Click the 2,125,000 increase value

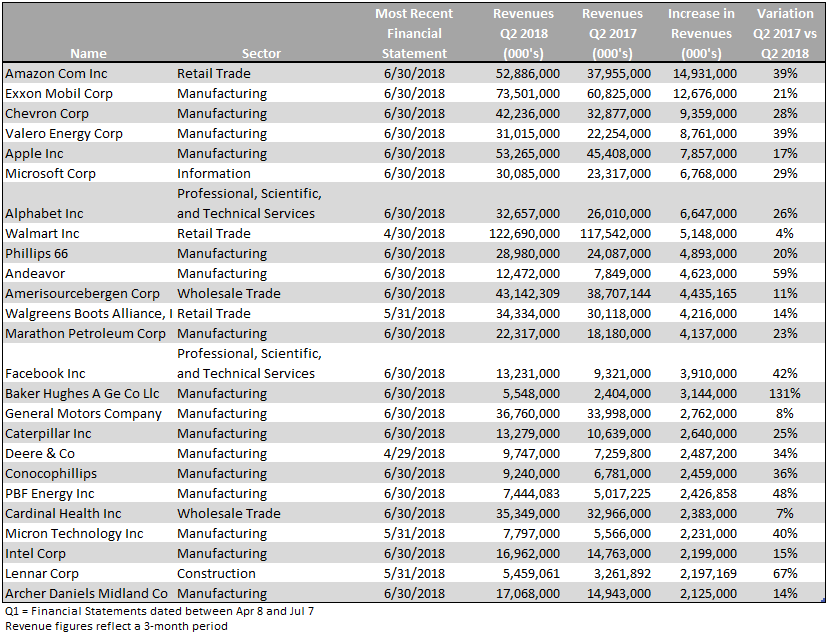point(708,594)
